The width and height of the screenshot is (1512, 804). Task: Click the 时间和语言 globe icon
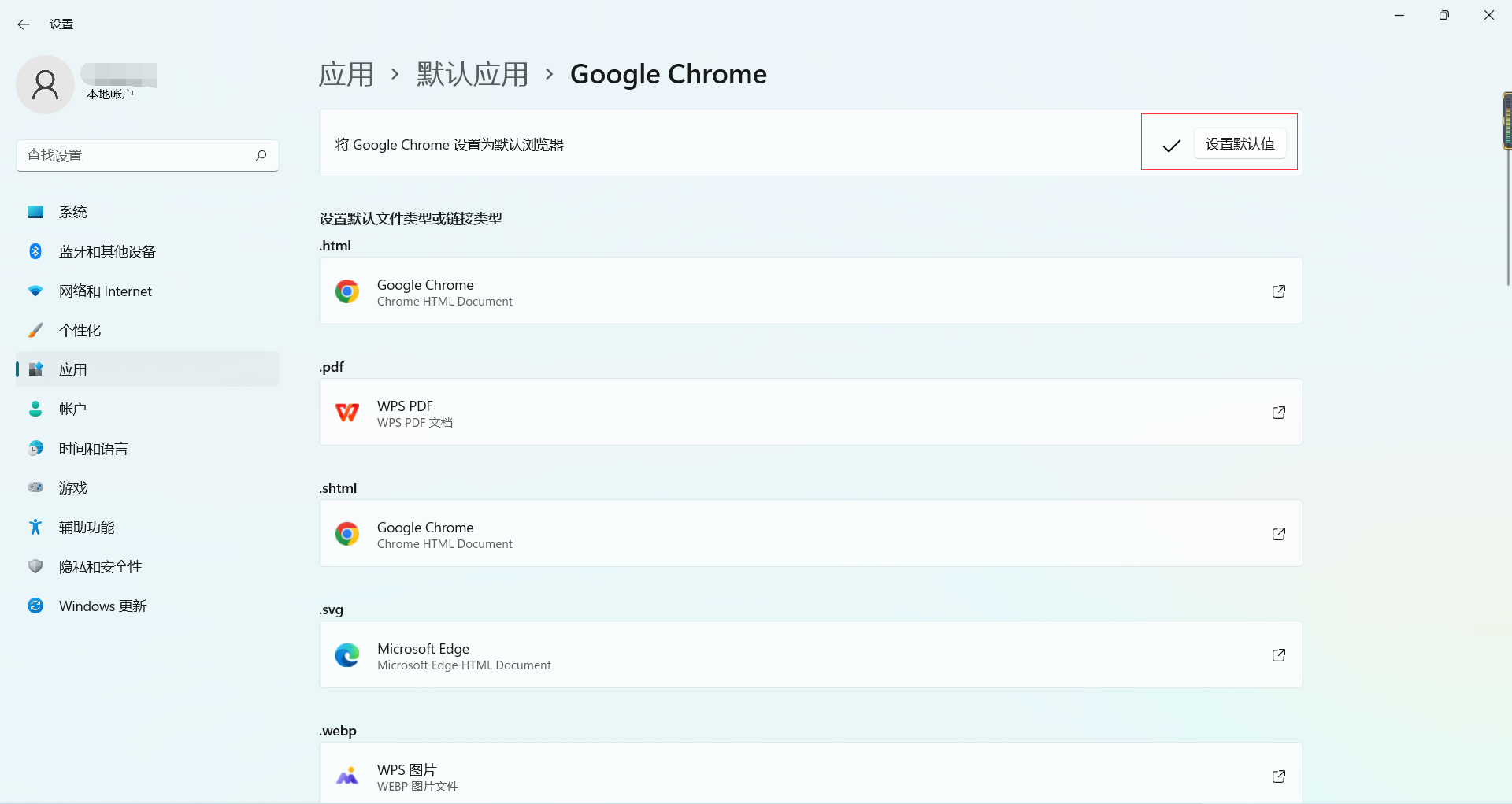(x=35, y=448)
